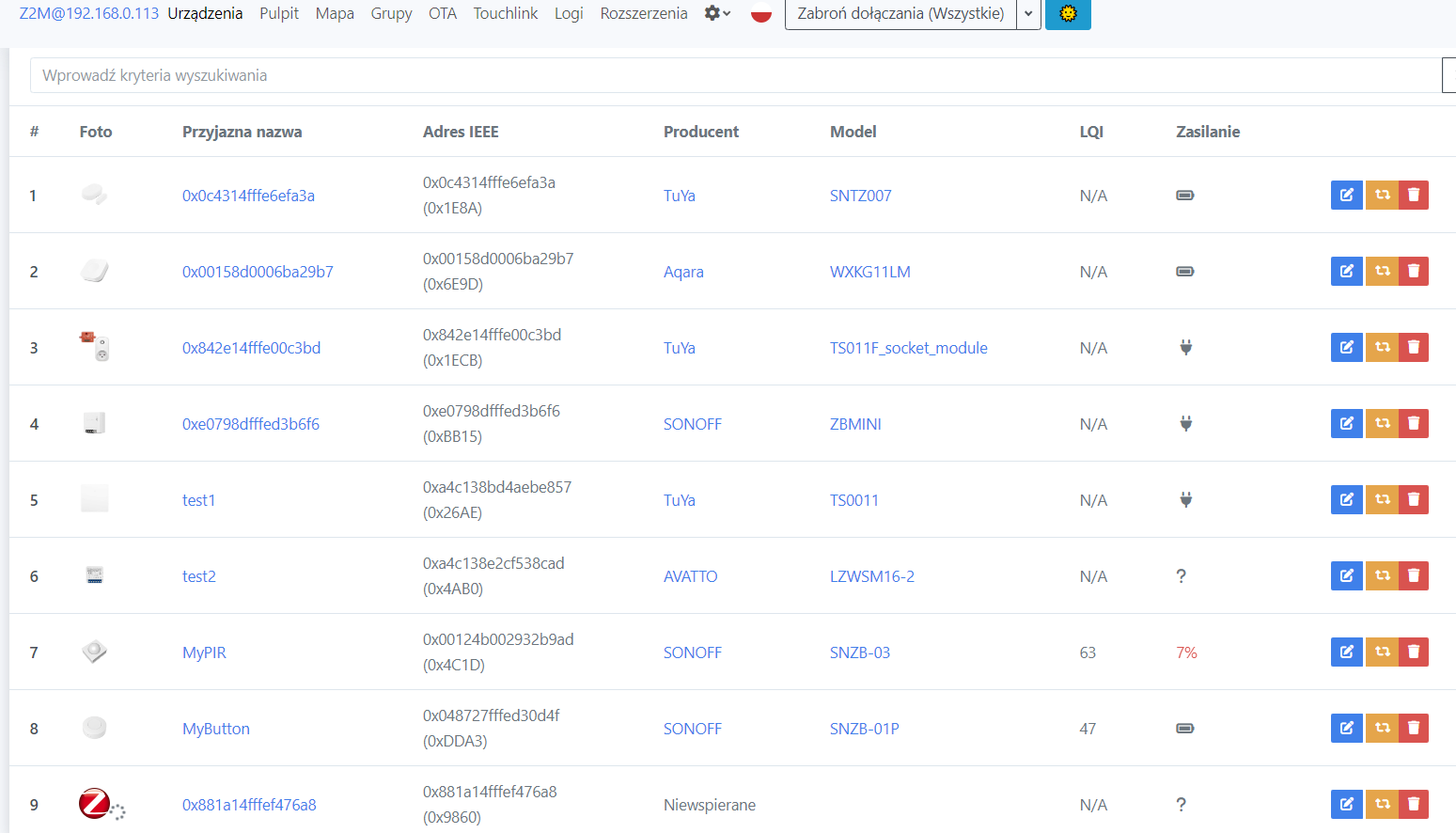
Task: Sort by Przyjazna nazwa column header
Action: pyautogui.click(x=243, y=132)
